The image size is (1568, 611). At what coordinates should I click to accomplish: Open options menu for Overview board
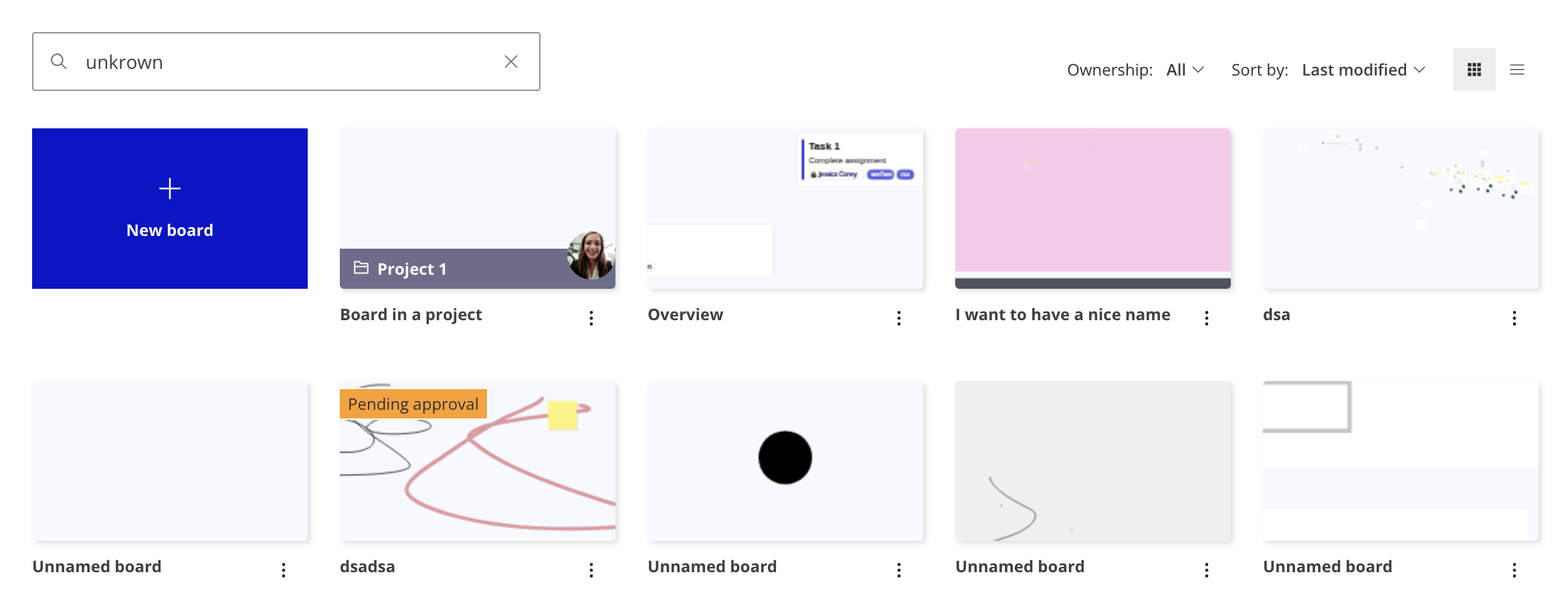click(x=899, y=318)
